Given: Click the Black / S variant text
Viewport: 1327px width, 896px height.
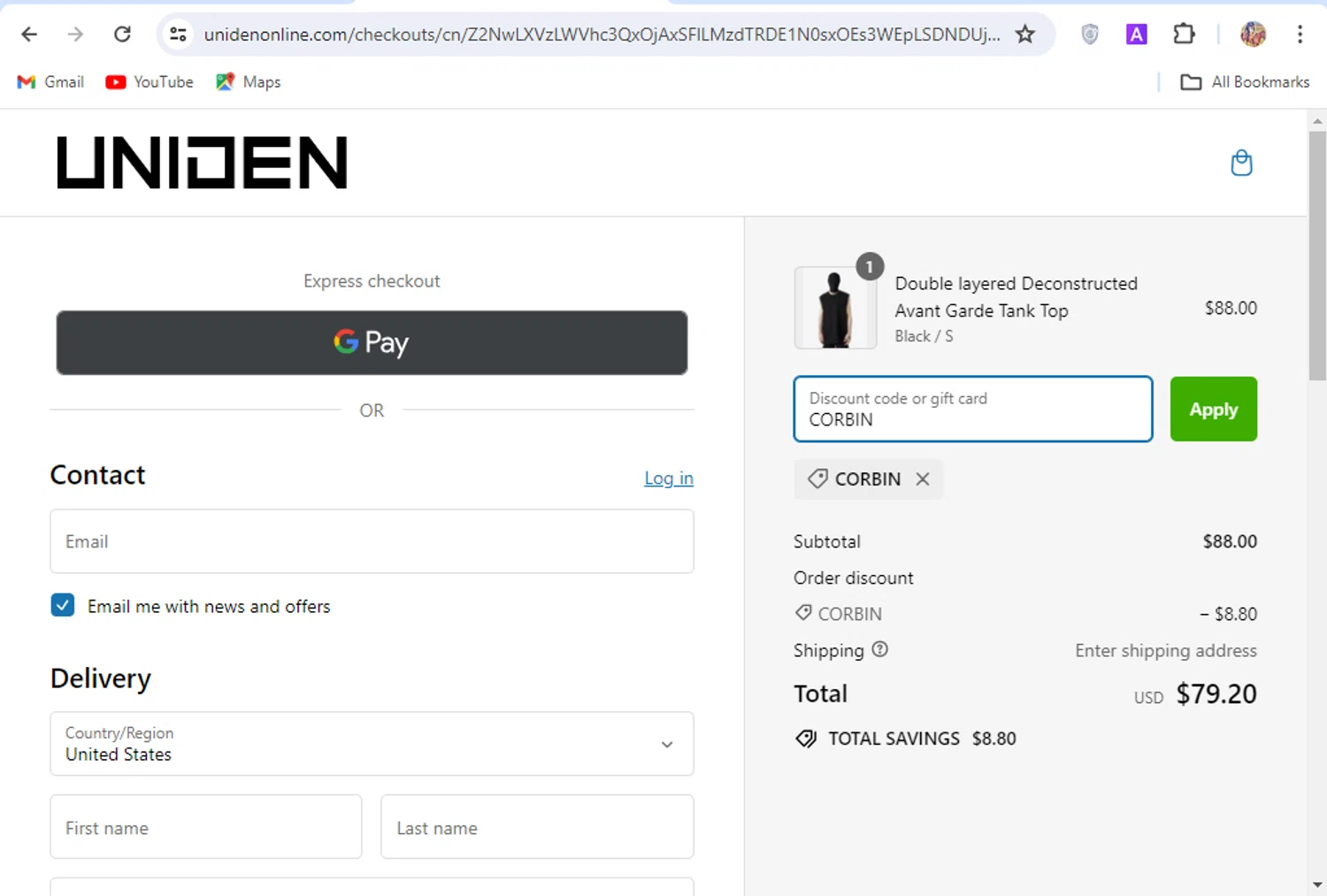Looking at the screenshot, I should [924, 336].
